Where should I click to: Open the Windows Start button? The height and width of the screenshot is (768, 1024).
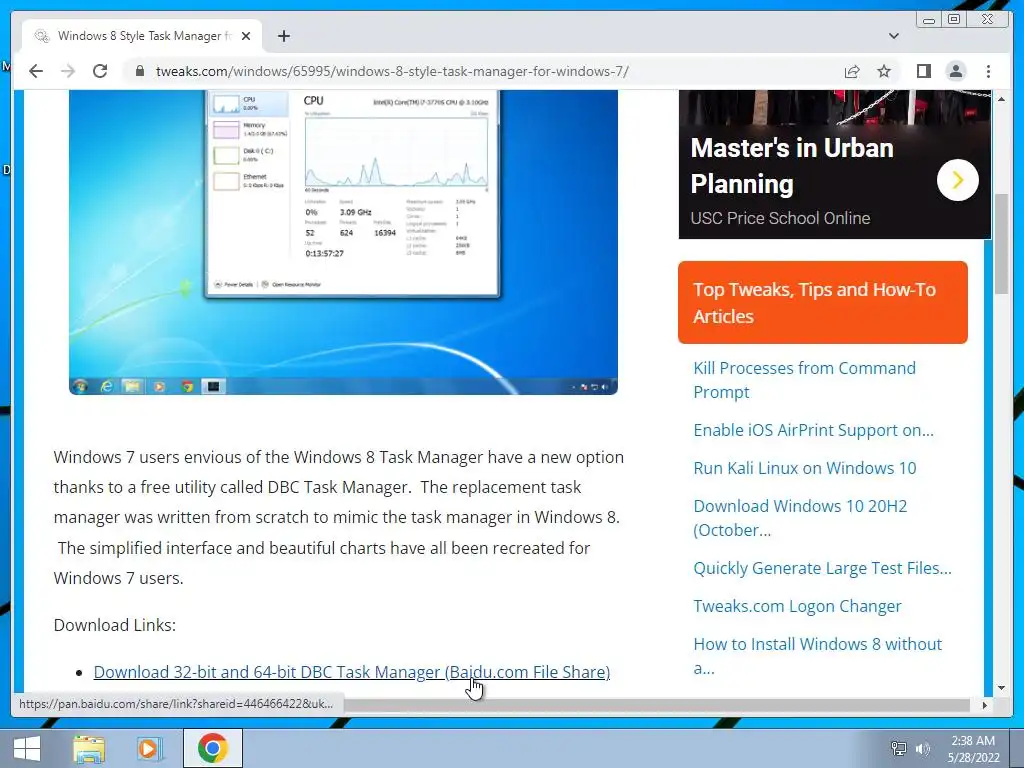click(27, 748)
